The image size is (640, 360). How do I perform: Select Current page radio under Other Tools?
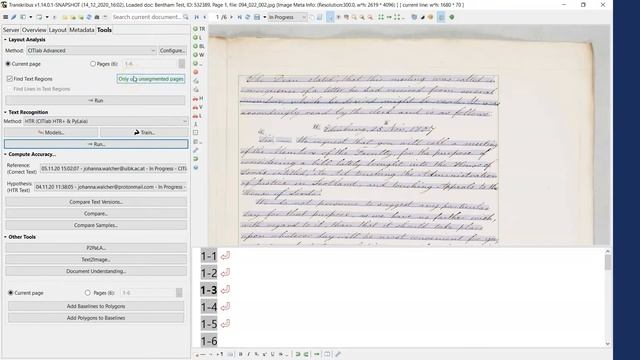coord(11,293)
